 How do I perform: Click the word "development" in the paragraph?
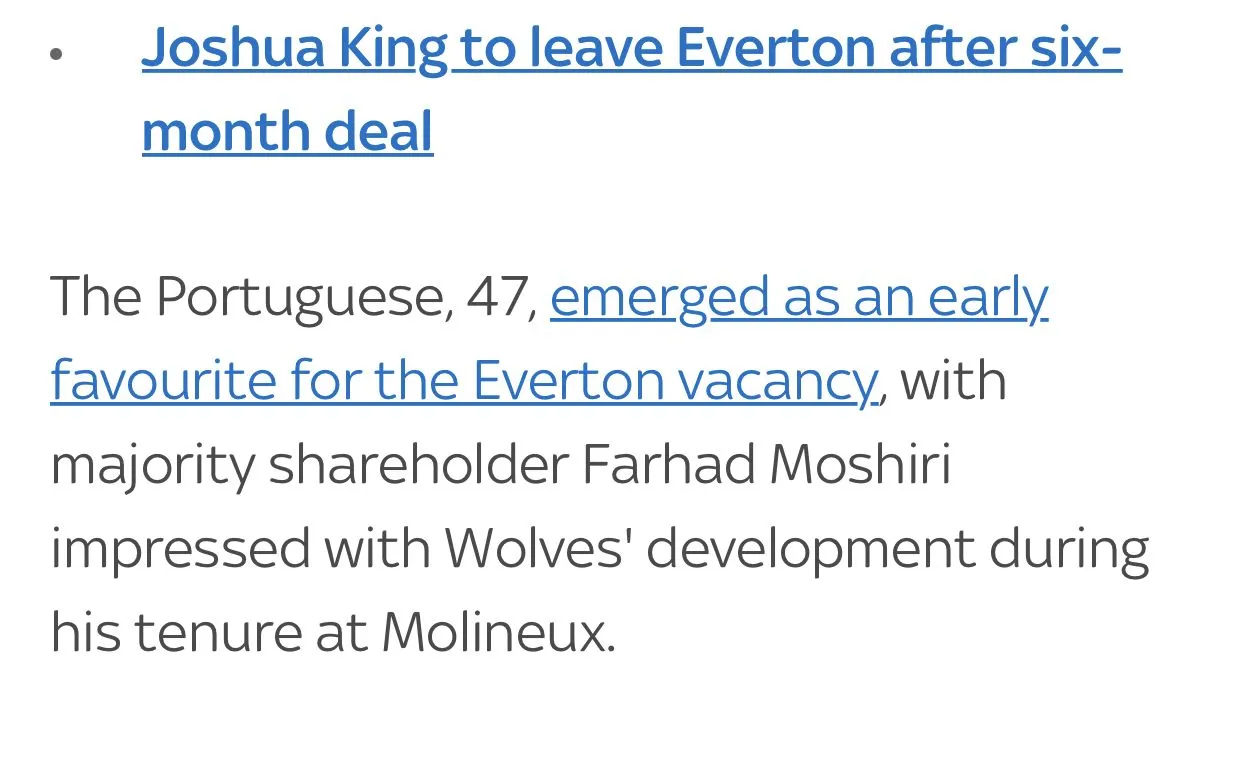pos(810,549)
